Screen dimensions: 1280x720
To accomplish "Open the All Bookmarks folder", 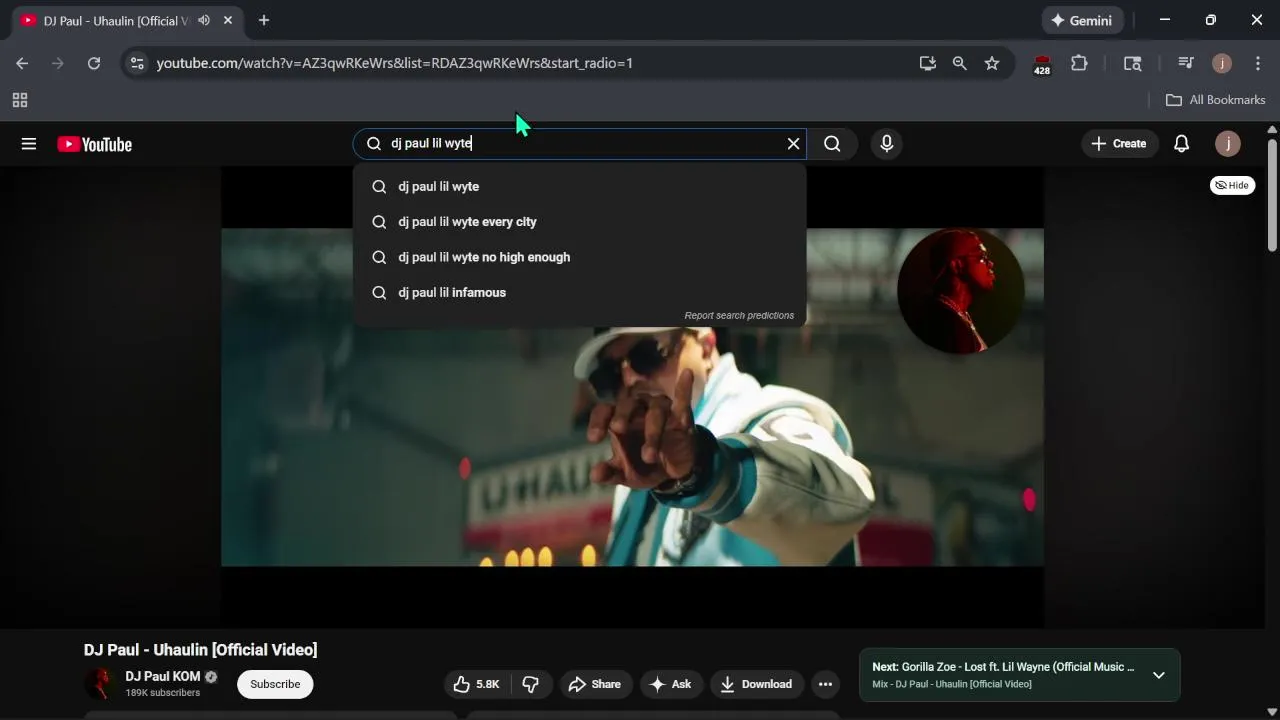I will point(1216,100).
